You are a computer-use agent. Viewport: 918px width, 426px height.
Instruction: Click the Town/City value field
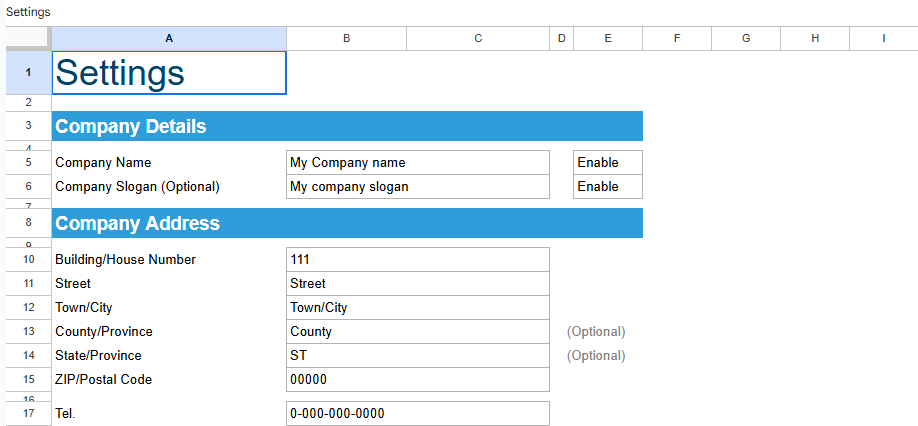click(417, 307)
